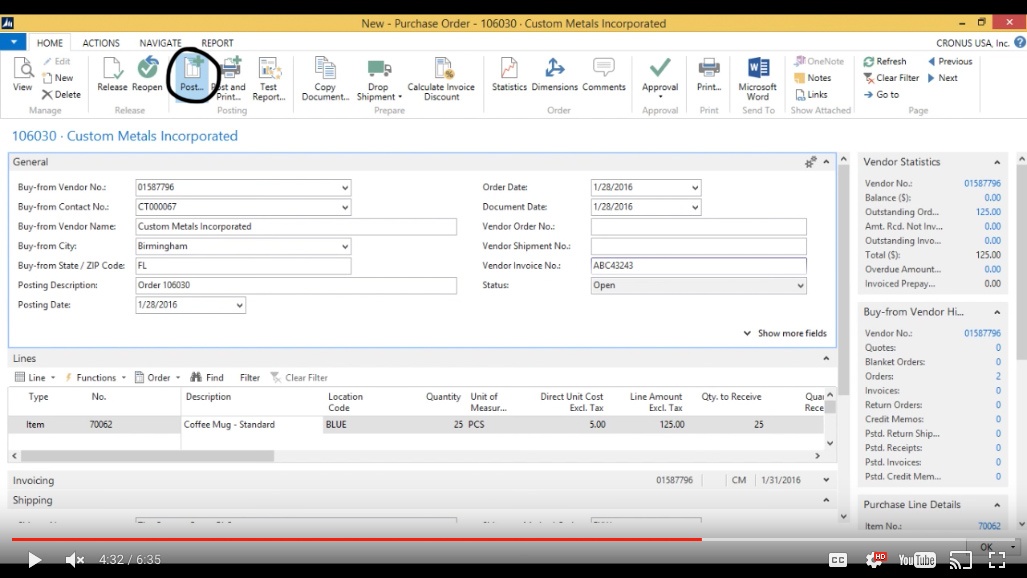Release the purchase order
1027x578 pixels.
112,74
